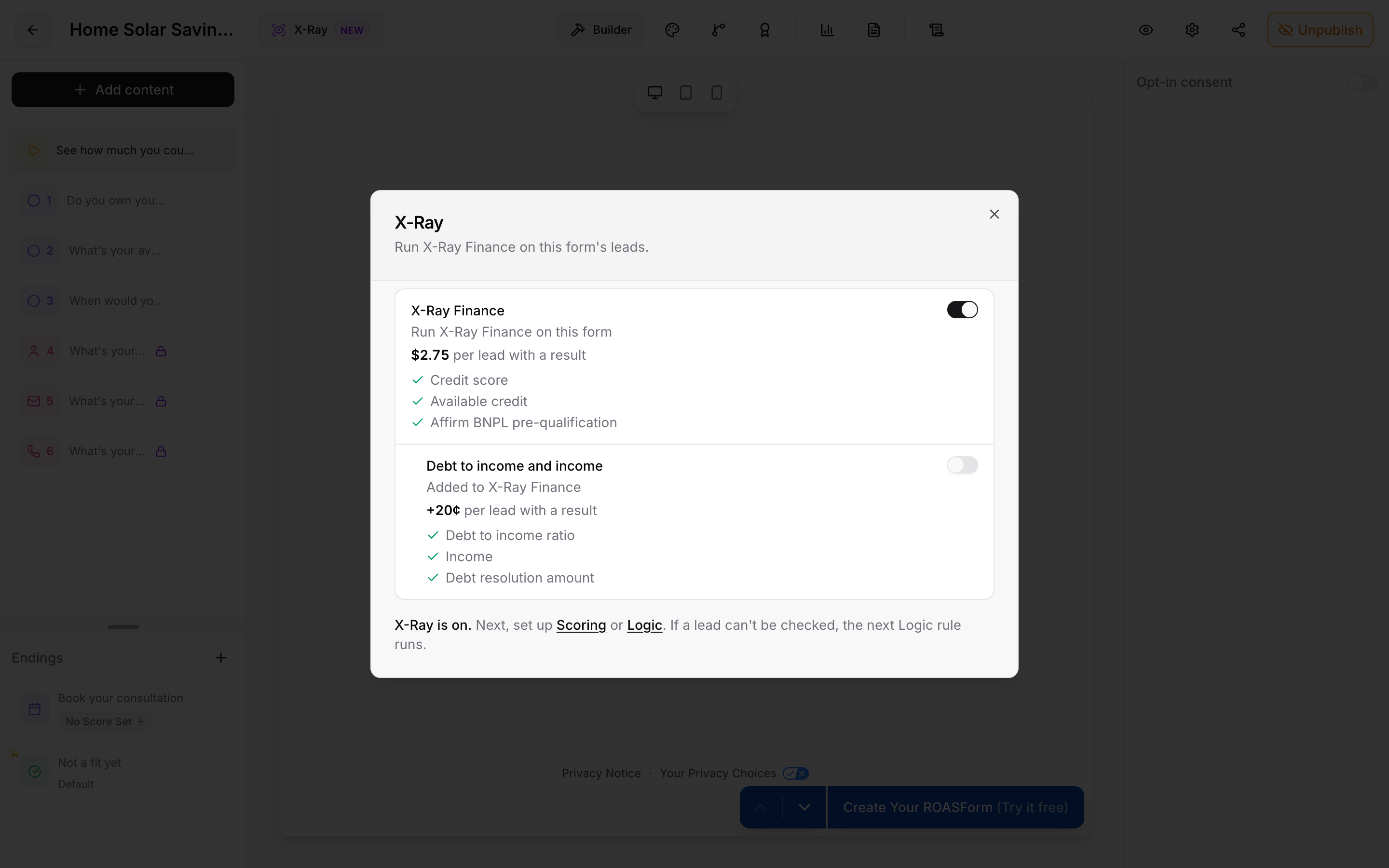Toggle the Opt-in consent switch
Viewport: 1389px width, 868px height.
click(1362, 82)
